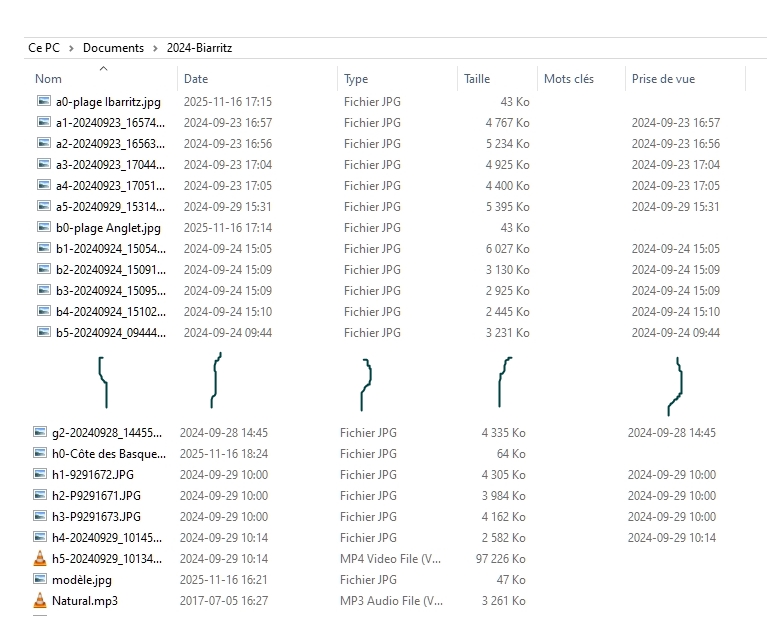Click the Mots clés column header

click(568, 79)
